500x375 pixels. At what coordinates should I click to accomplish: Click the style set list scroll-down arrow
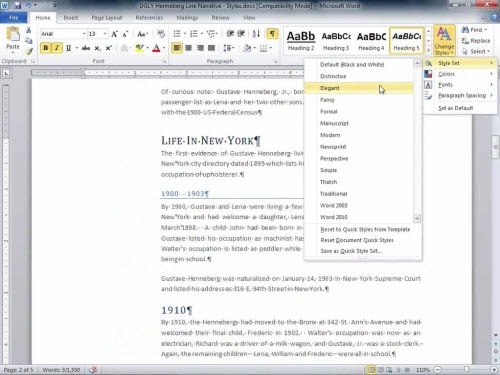pyautogui.click(x=417, y=219)
